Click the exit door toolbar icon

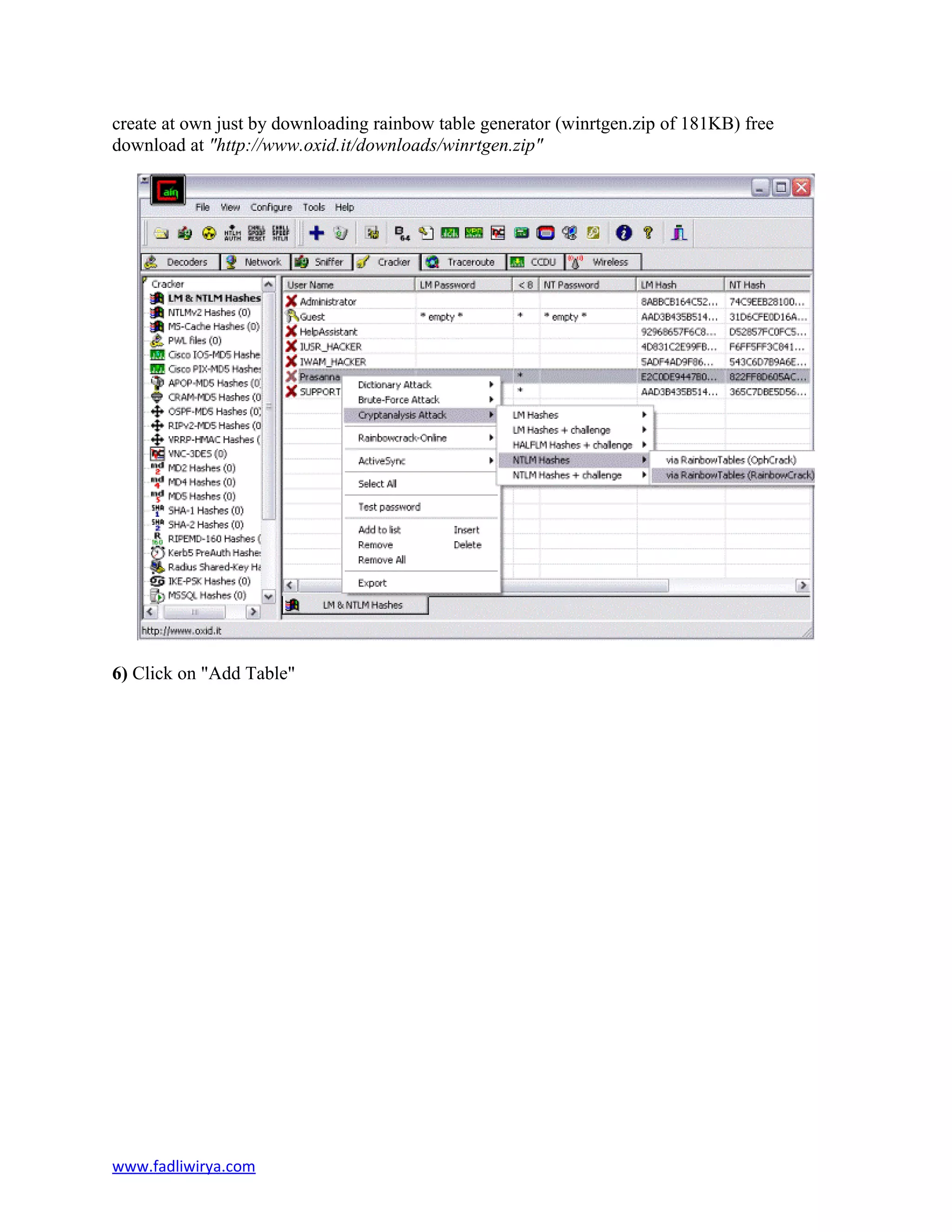[679, 233]
